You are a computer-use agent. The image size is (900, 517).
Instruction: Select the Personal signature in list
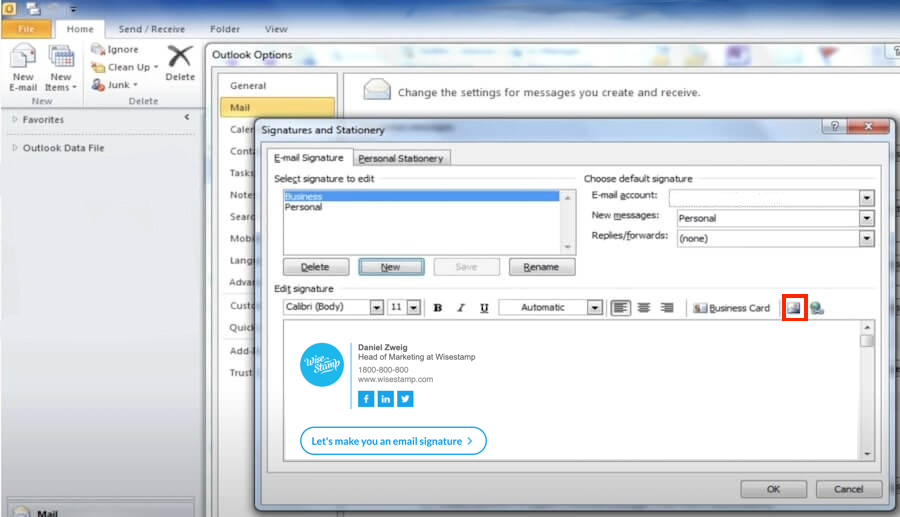tap(421, 207)
